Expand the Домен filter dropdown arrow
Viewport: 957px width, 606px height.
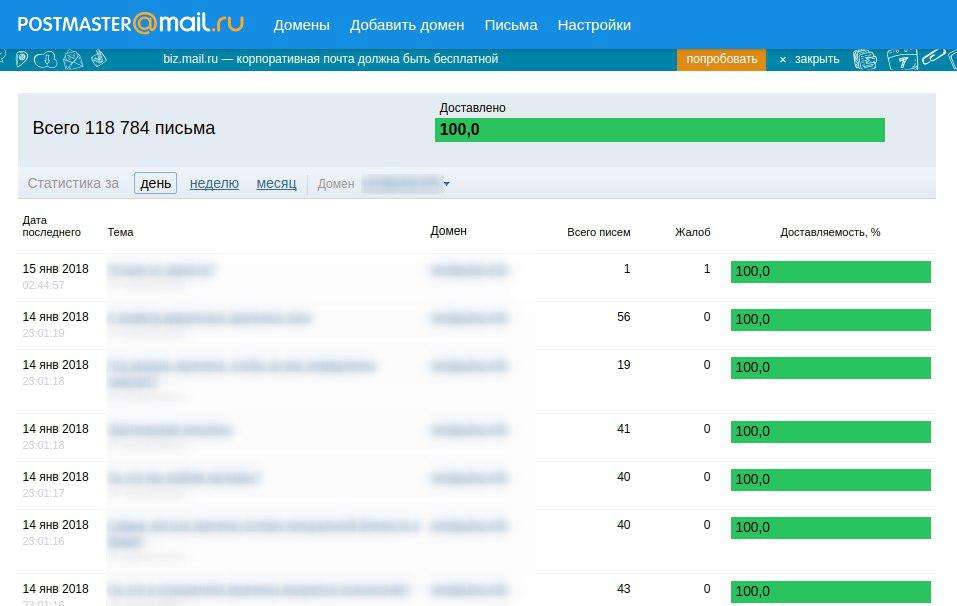click(x=447, y=184)
